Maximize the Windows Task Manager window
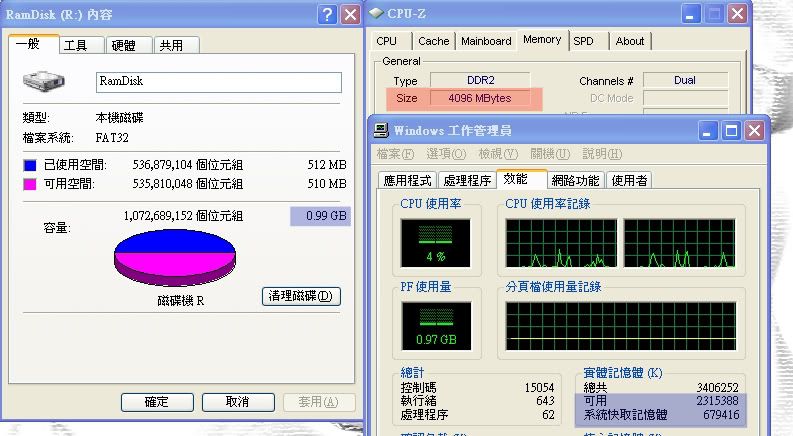The width and height of the screenshot is (793, 436). point(731,131)
